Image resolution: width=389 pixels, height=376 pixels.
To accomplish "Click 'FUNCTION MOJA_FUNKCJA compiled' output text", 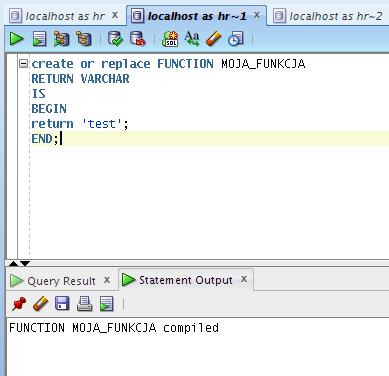I will click(x=114, y=328).
